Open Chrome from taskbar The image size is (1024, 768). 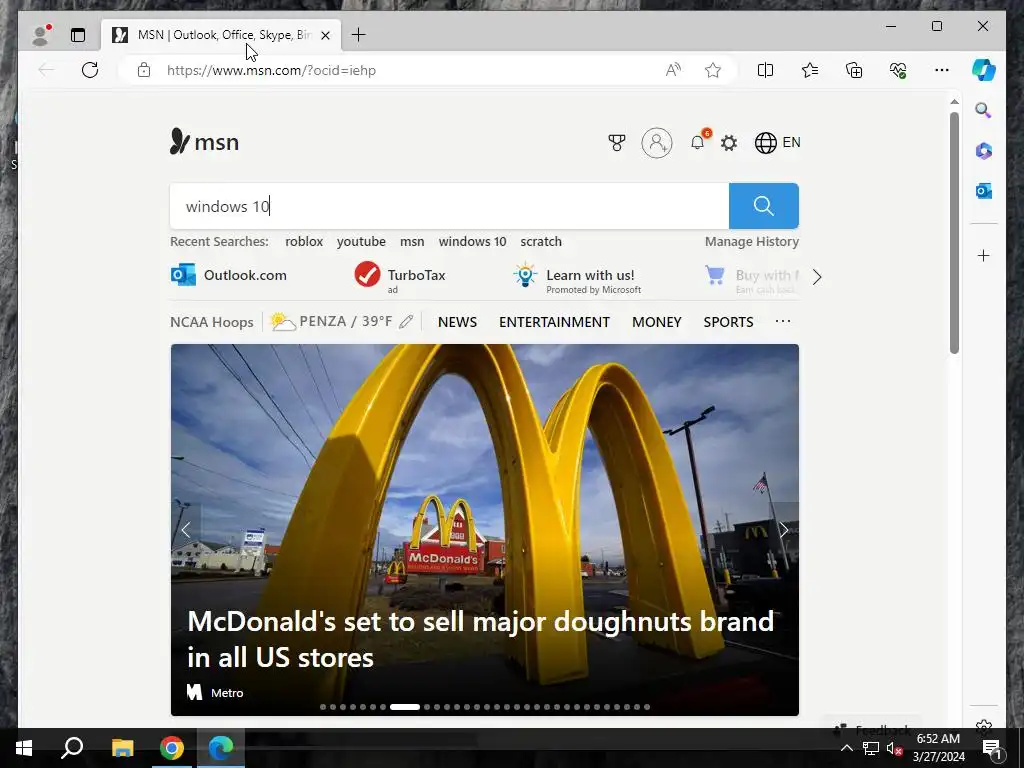pos(172,748)
